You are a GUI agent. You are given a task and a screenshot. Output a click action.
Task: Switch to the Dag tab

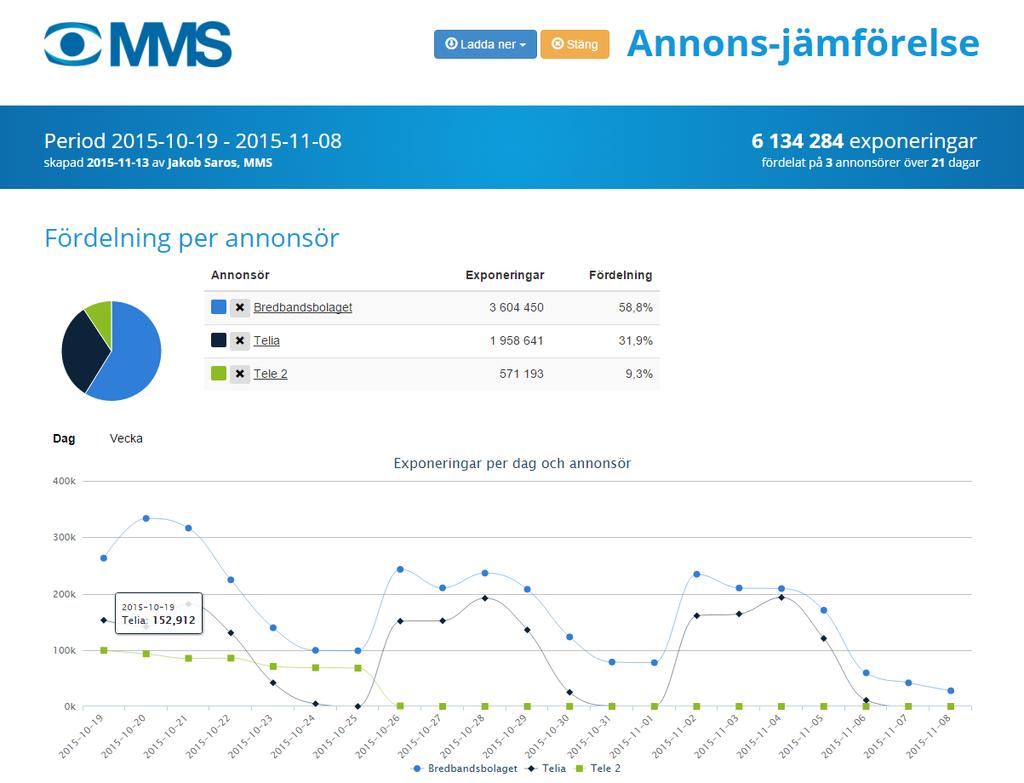pos(64,438)
